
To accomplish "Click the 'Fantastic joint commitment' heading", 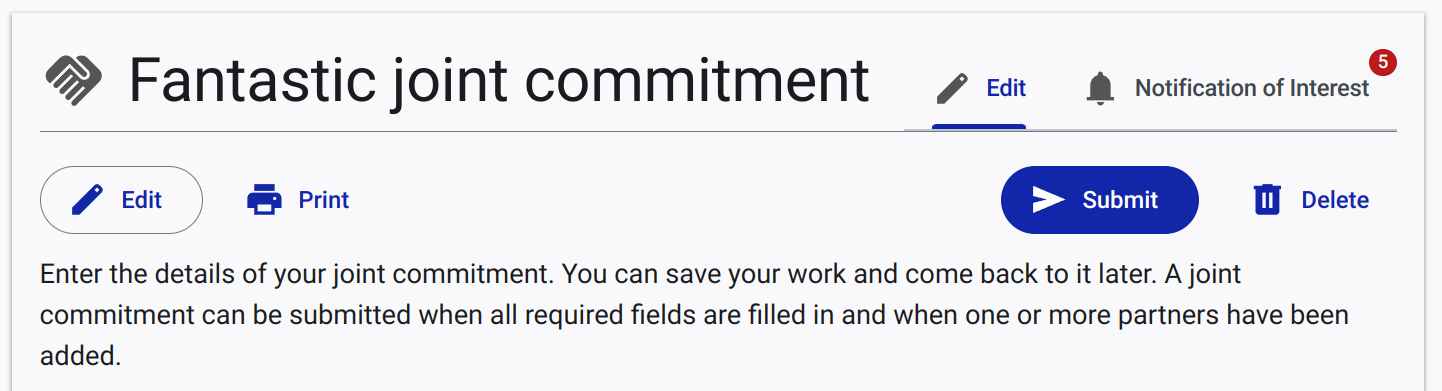I will point(499,80).
